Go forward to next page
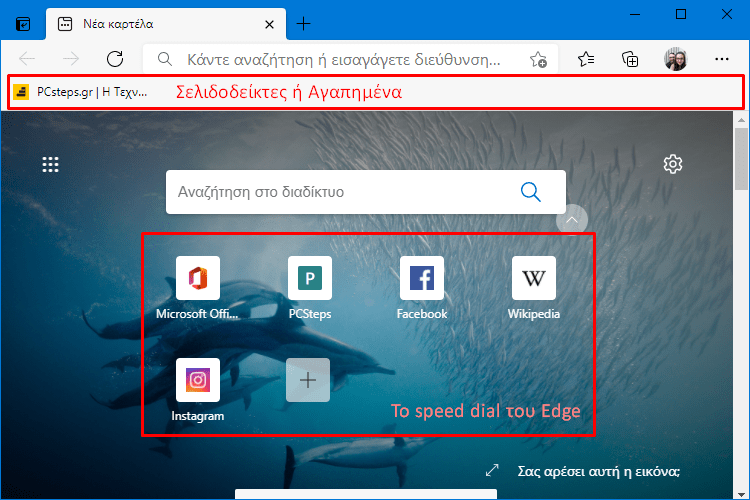This screenshot has height=500, width=750. pos(71,59)
